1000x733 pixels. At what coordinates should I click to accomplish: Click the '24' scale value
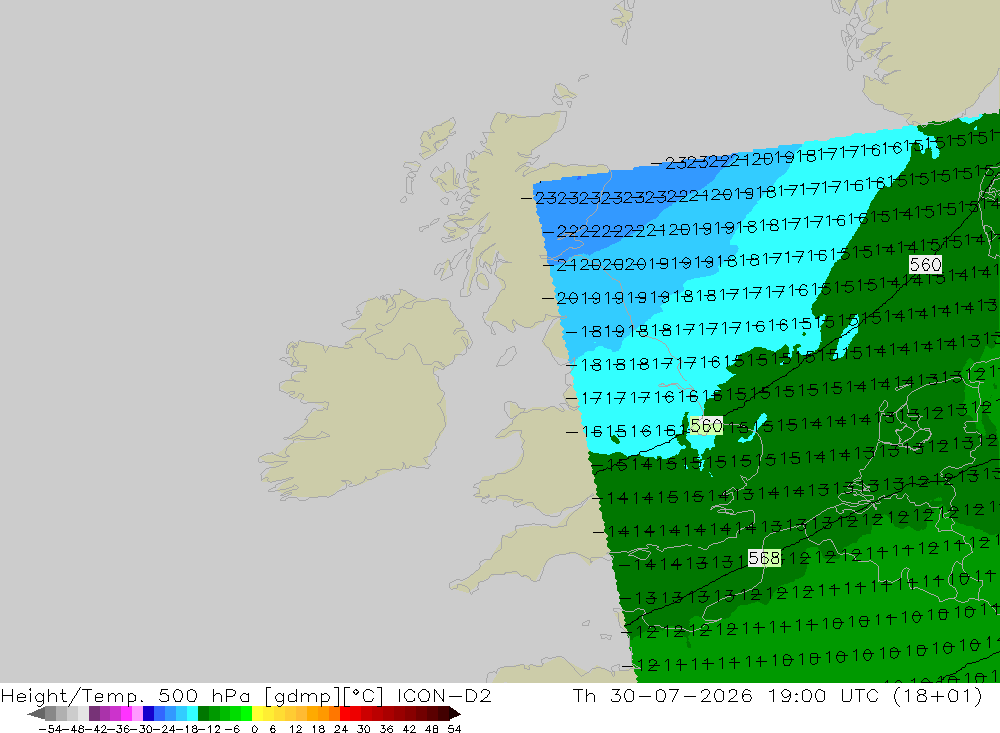click(341, 729)
